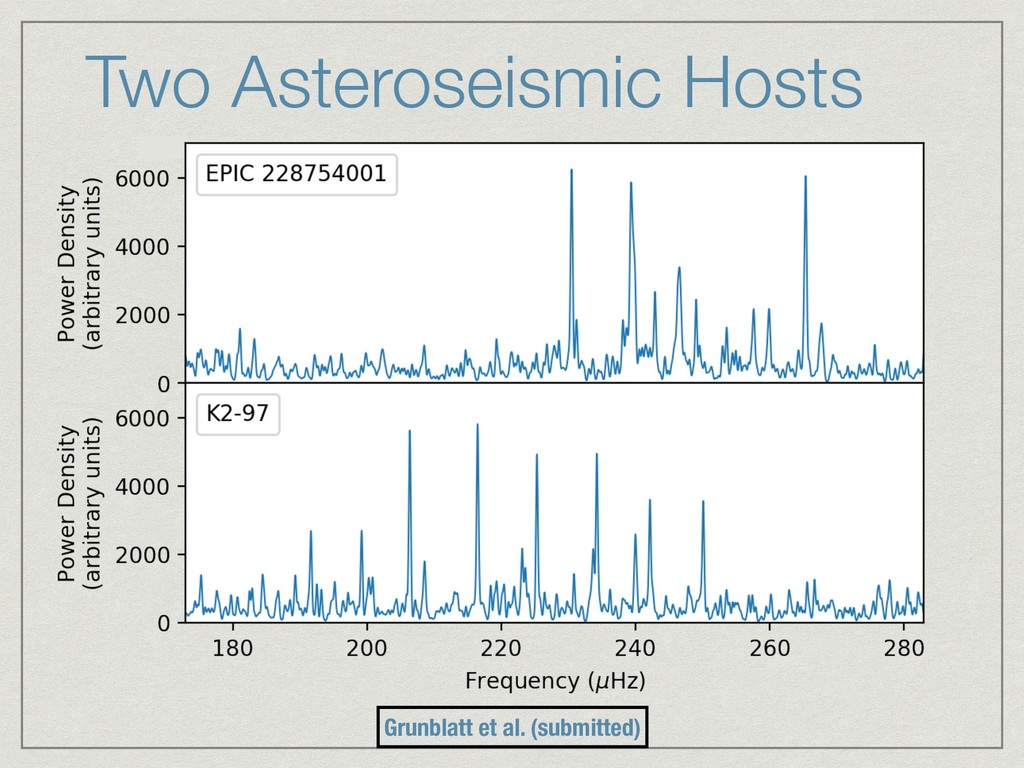Click the x-axis tick label '220'
This screenshot has width=1024, height=768.
click(501, 648)
